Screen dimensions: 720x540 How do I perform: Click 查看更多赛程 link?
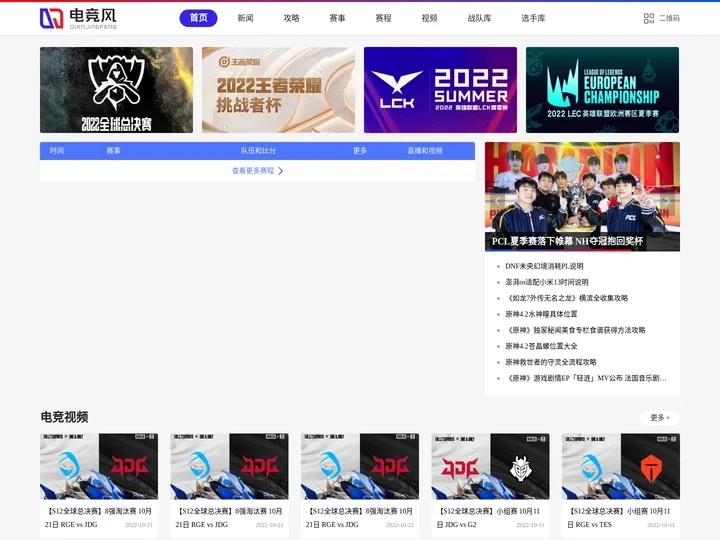click(x=253, y=171)
